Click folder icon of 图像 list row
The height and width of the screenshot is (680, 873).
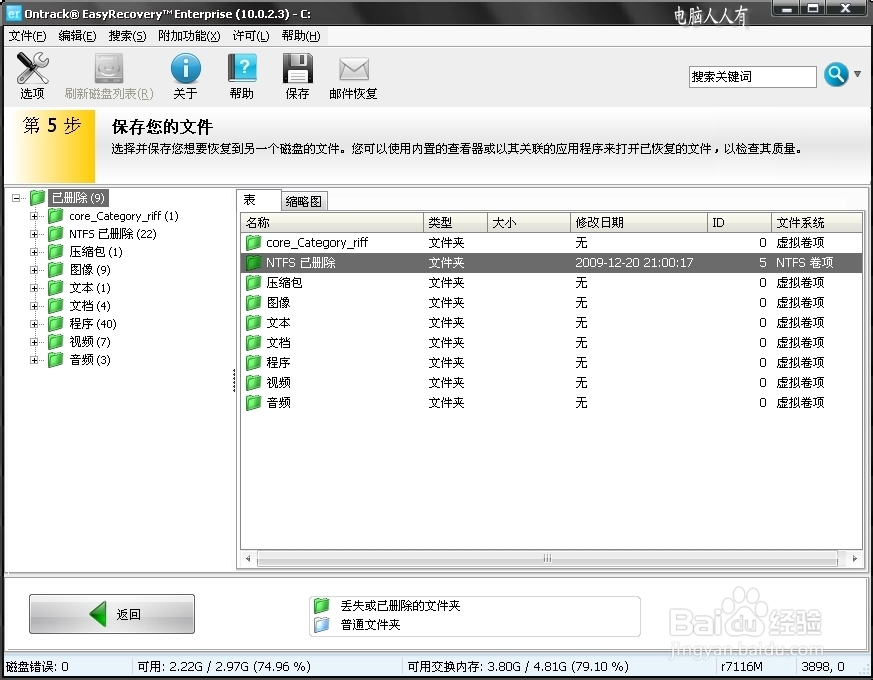253,302
